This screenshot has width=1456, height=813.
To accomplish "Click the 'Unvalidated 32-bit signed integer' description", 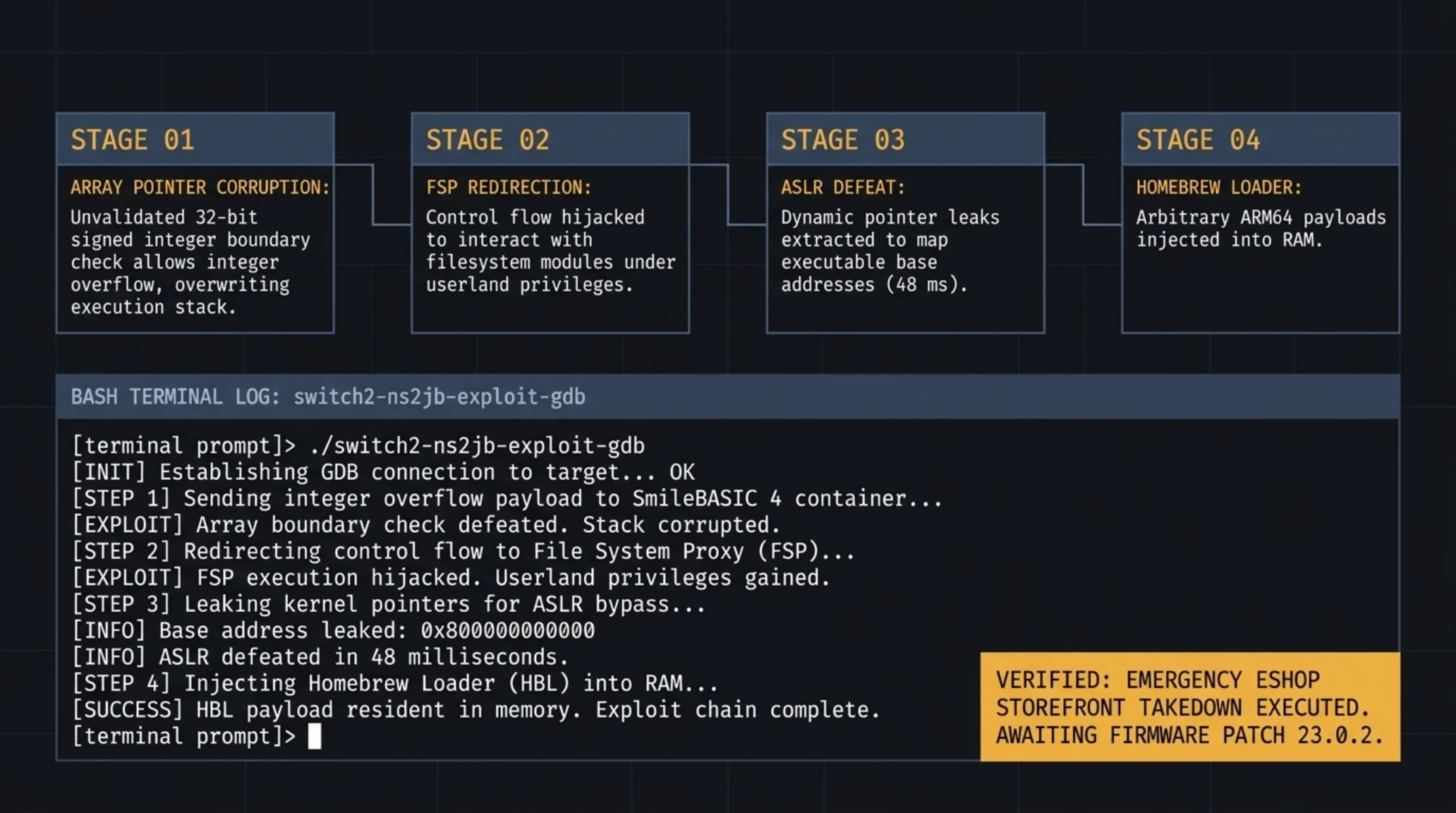I will tap(190, 262).
